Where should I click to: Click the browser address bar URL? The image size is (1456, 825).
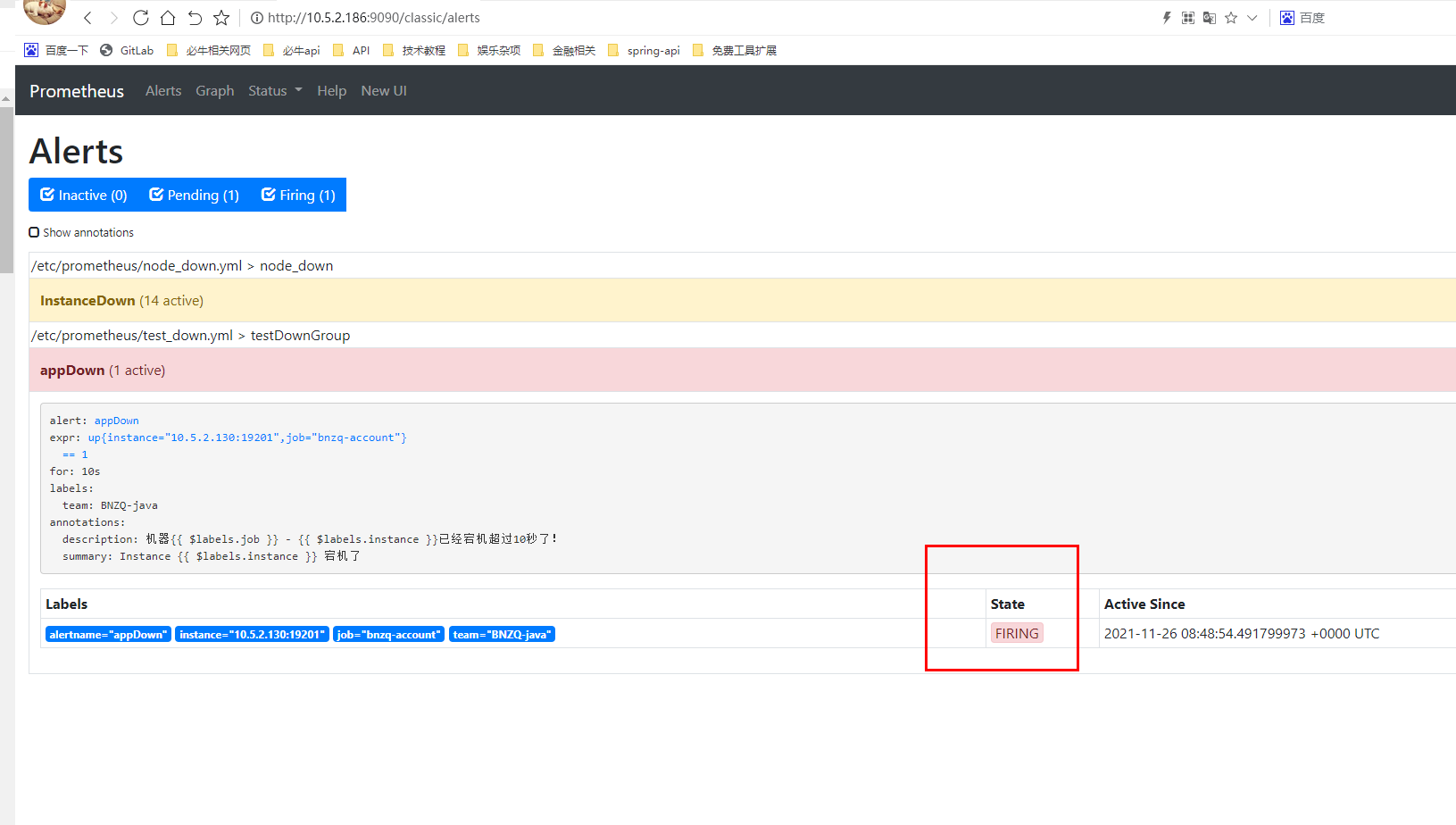click(374, 18)
